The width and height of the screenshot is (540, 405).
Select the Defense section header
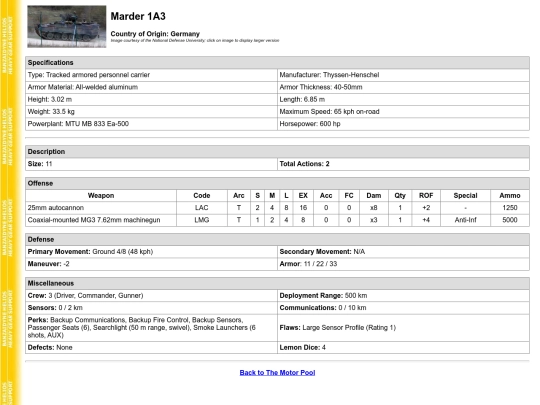277,239
